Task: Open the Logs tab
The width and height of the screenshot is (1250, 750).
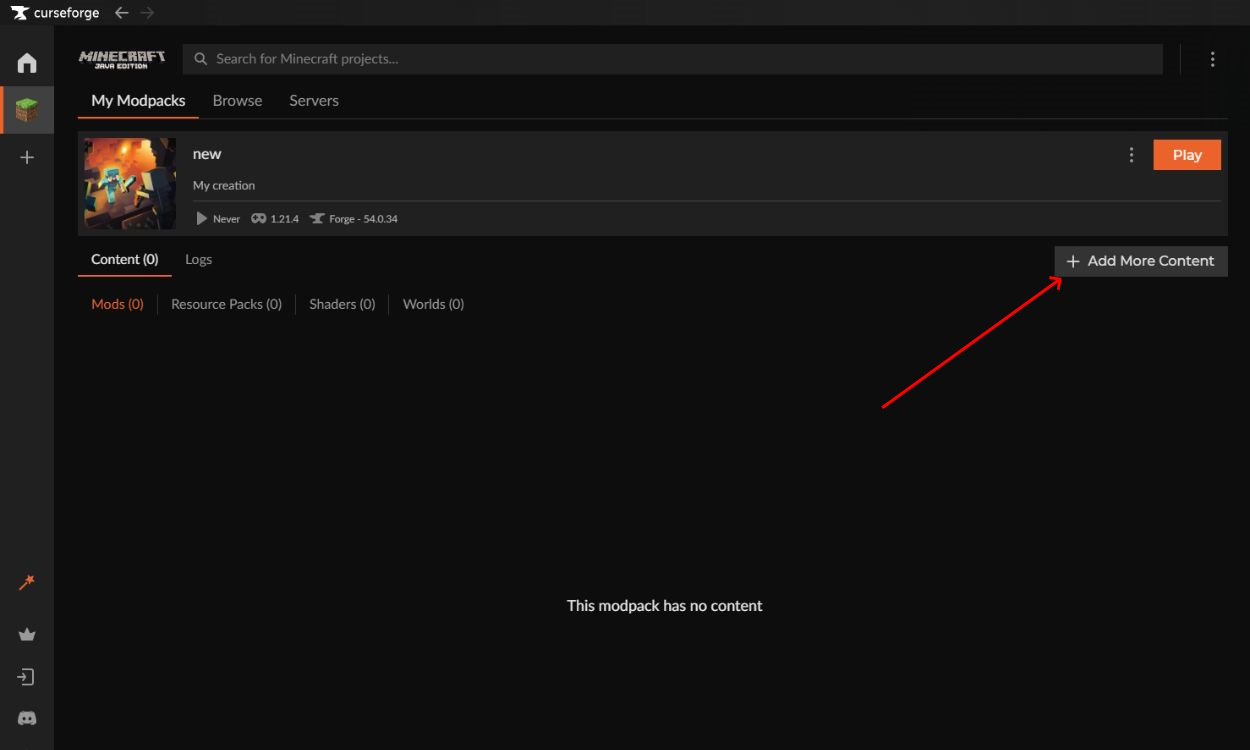Action: pos(198,259)
